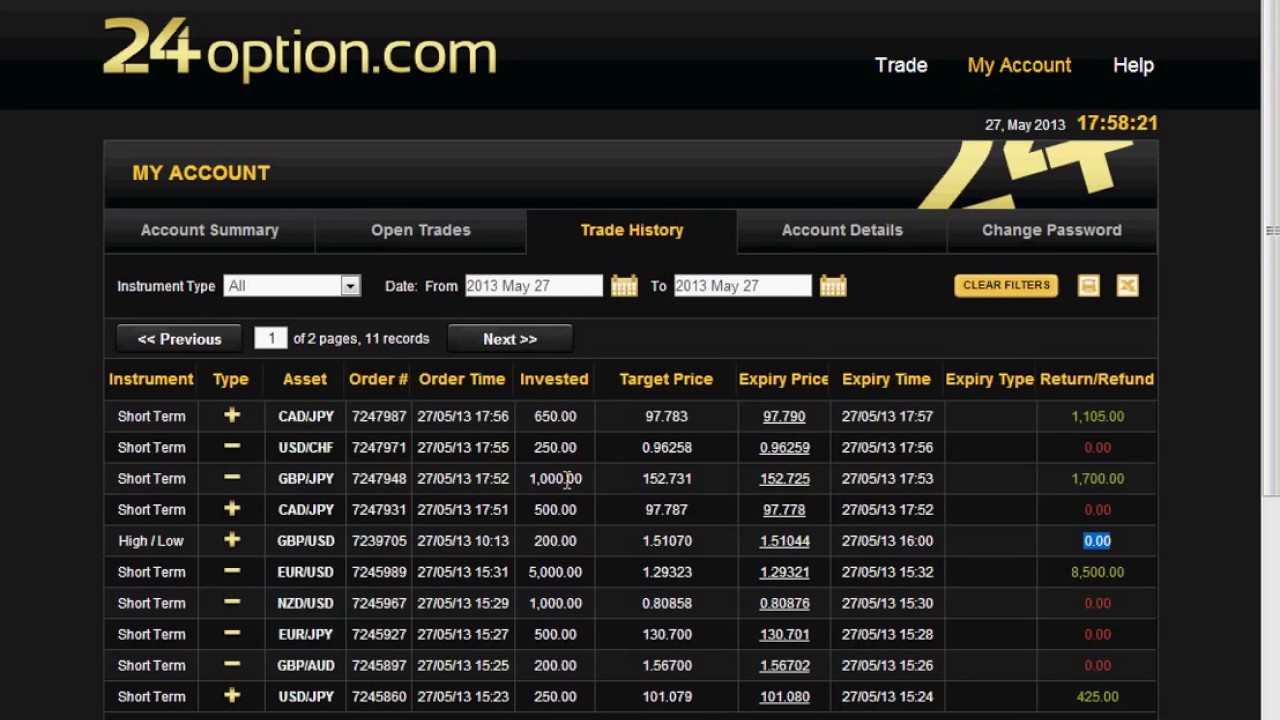Screen dimensions: 1280x720
Task: Click the Asset column header
Action: (305, 379)
